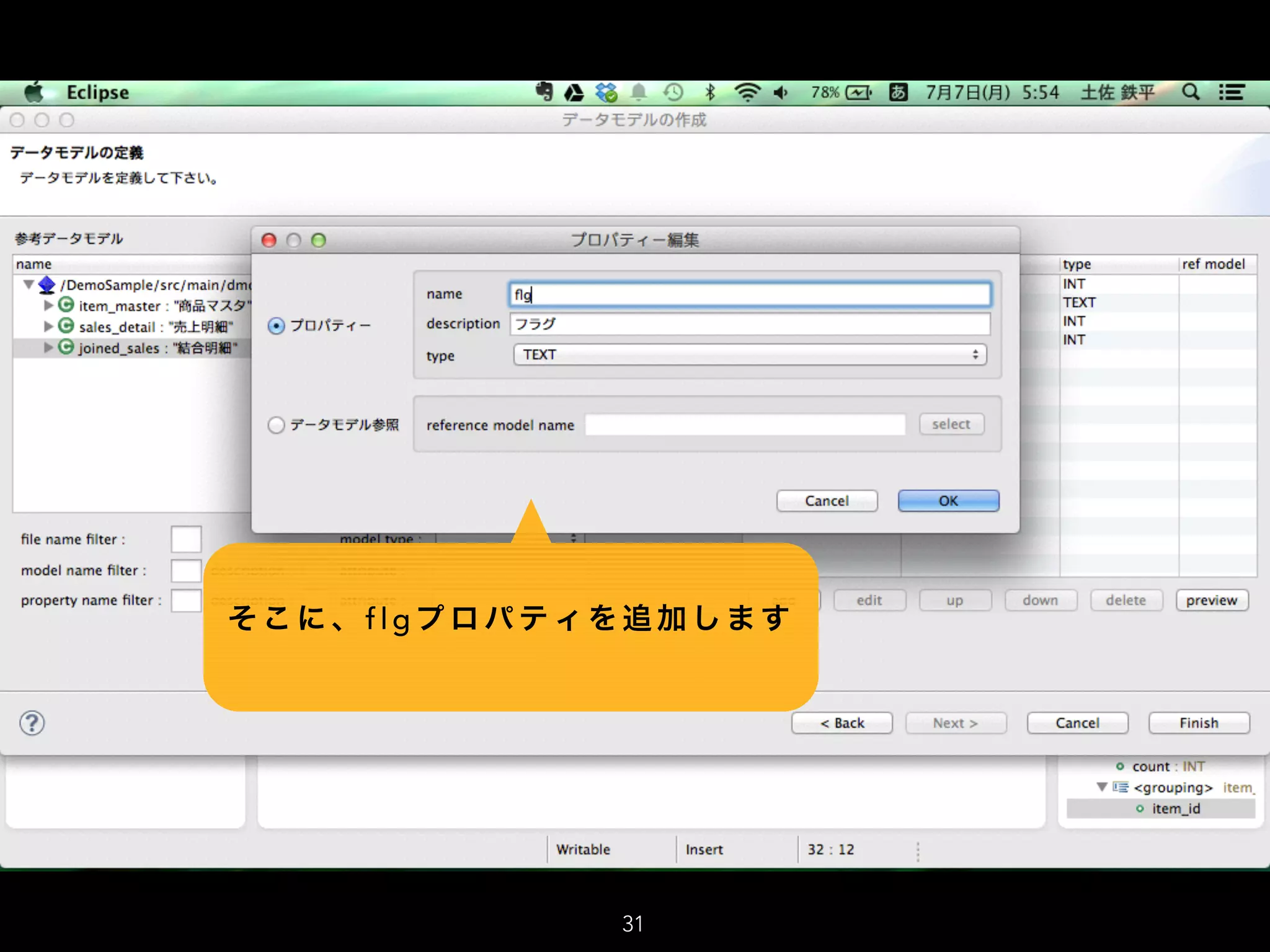This screenshot has width=1270, height=952.
Task: Confirm with OK in property dialog
Action: [948, 501]
